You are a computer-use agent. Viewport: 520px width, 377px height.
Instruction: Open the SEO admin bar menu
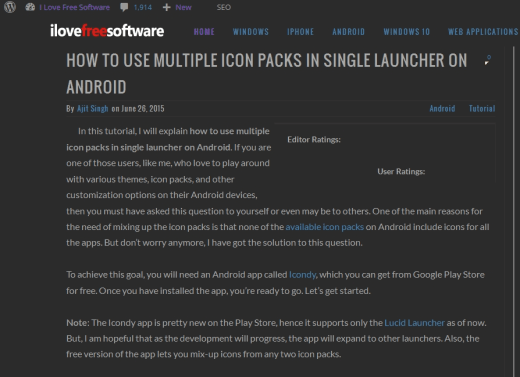pos(223,7)
